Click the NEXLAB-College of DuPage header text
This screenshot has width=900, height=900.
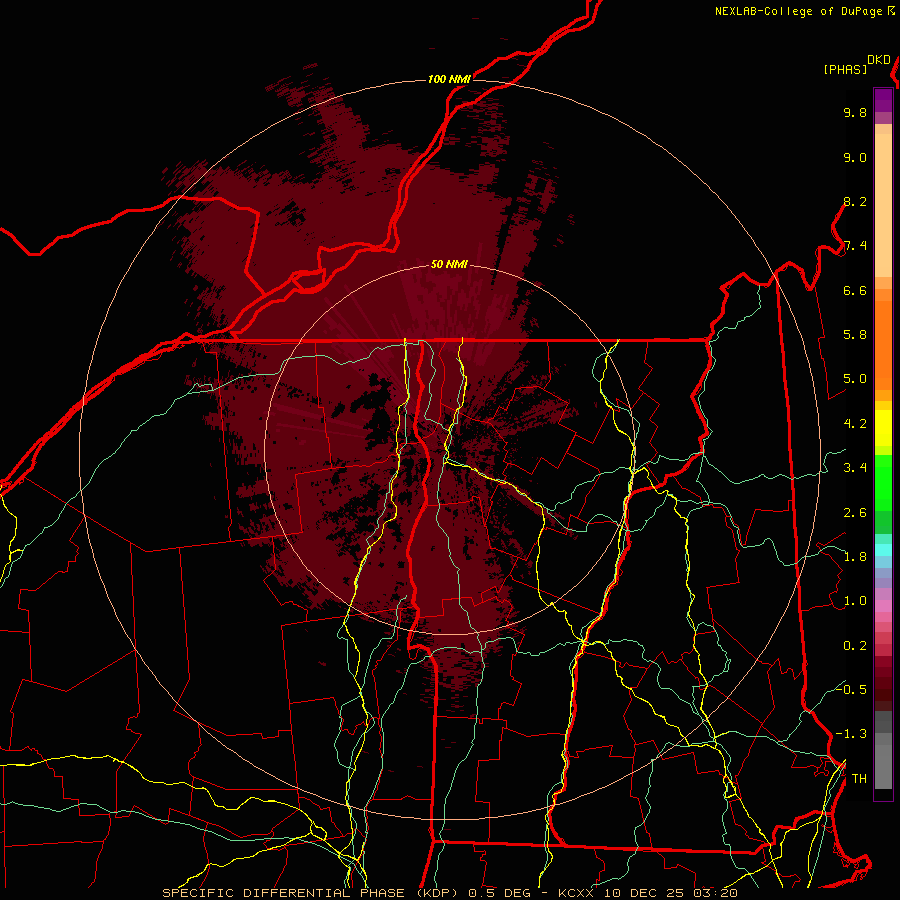click(x=798, y=11)
